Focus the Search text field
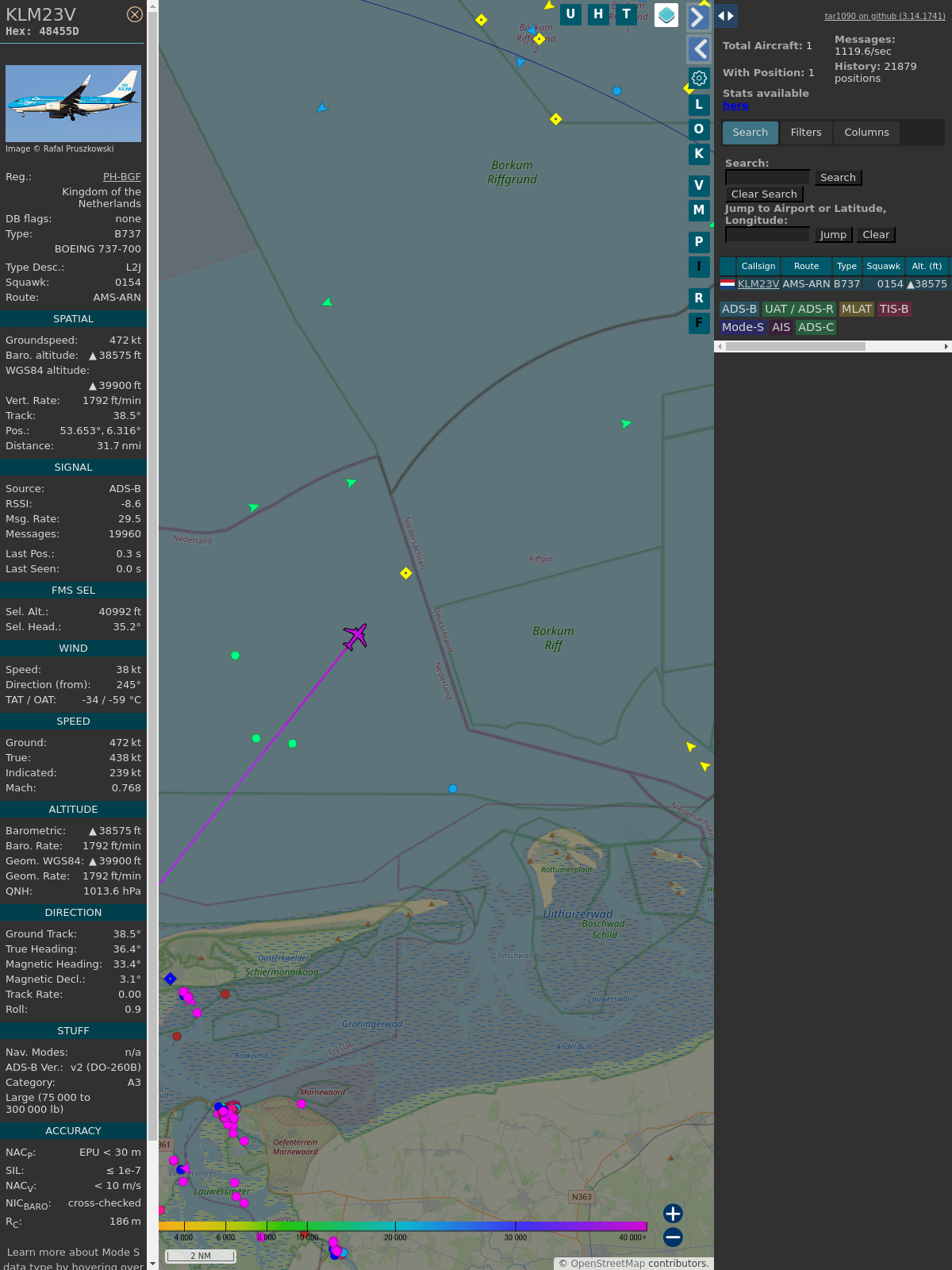Viewport: 952px width, 1270px height. tap(767, 177)
